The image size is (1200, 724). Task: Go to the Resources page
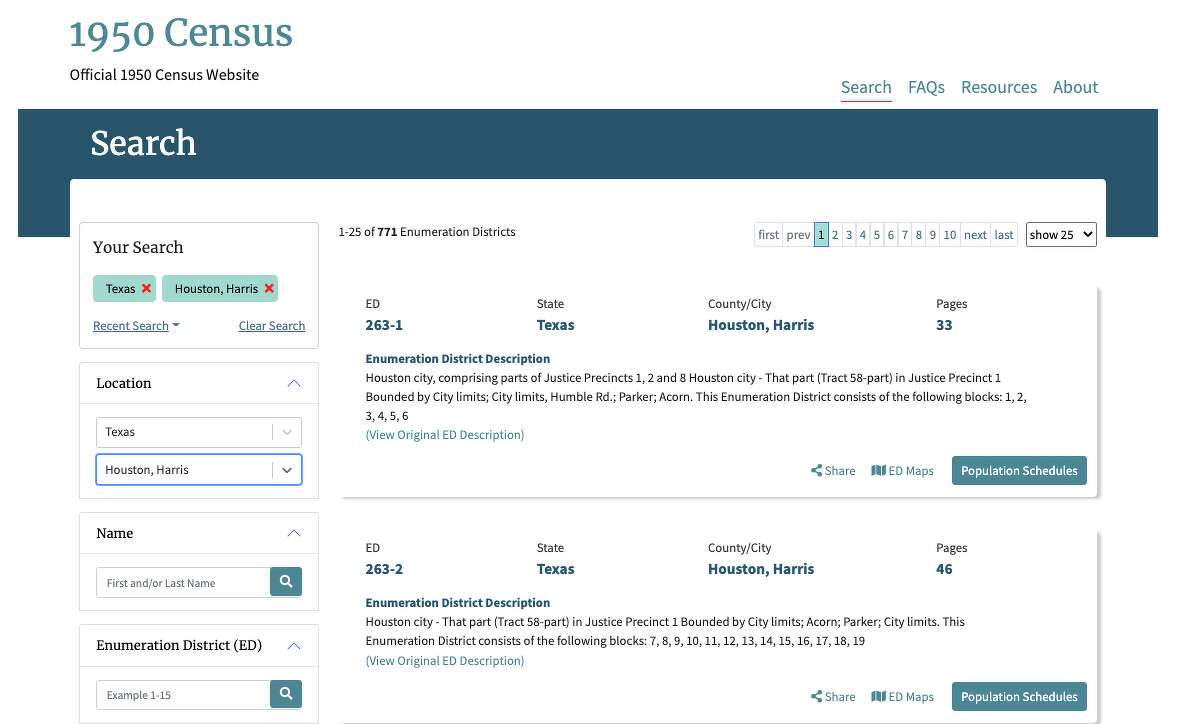click(999, 87)
